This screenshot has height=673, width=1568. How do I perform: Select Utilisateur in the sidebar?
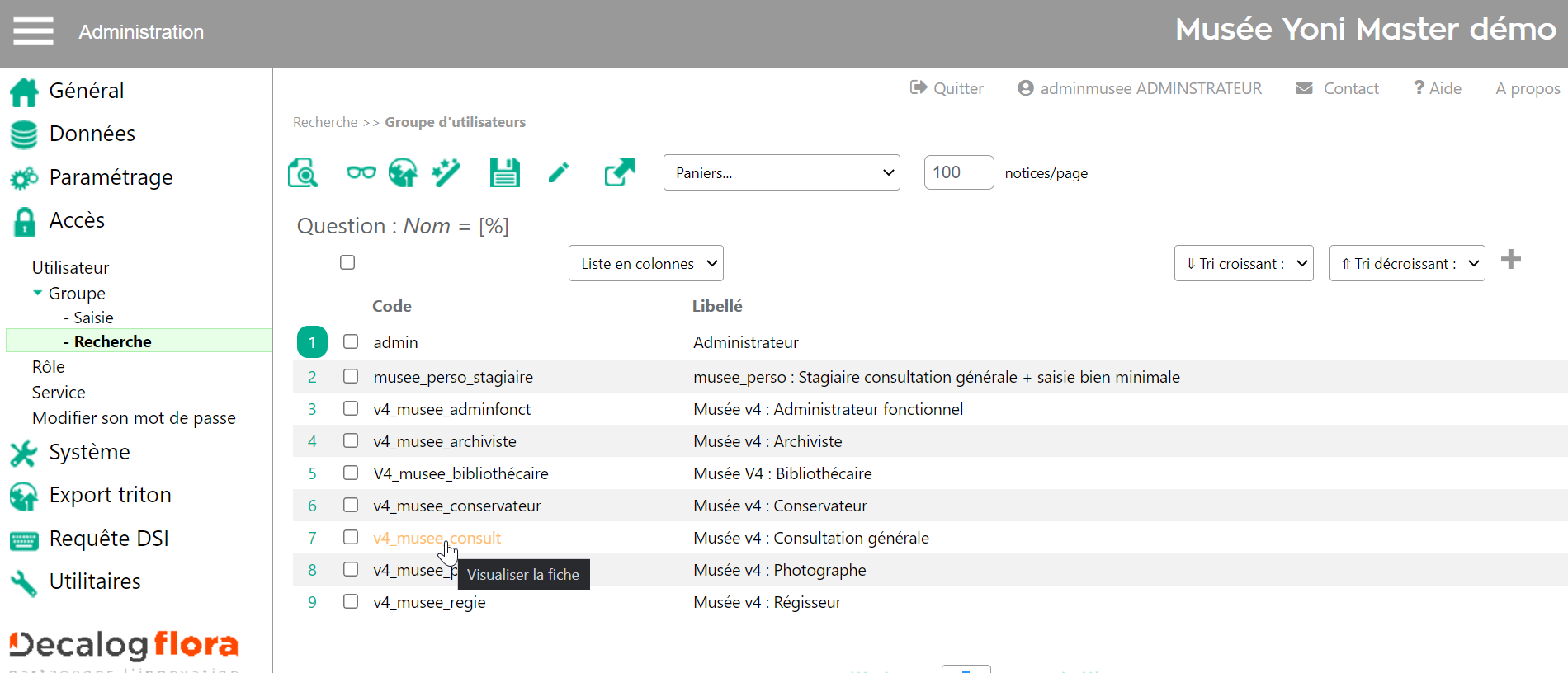[x=71, y=268]
